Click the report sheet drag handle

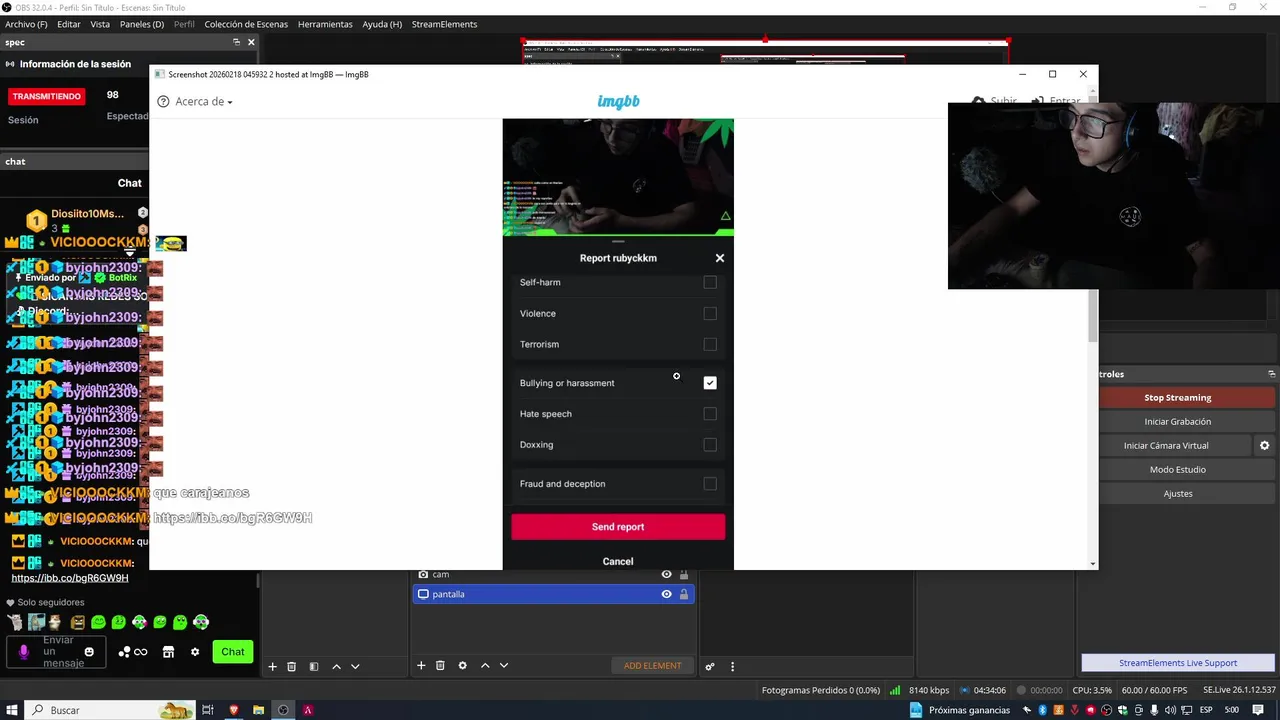point(618,241)
